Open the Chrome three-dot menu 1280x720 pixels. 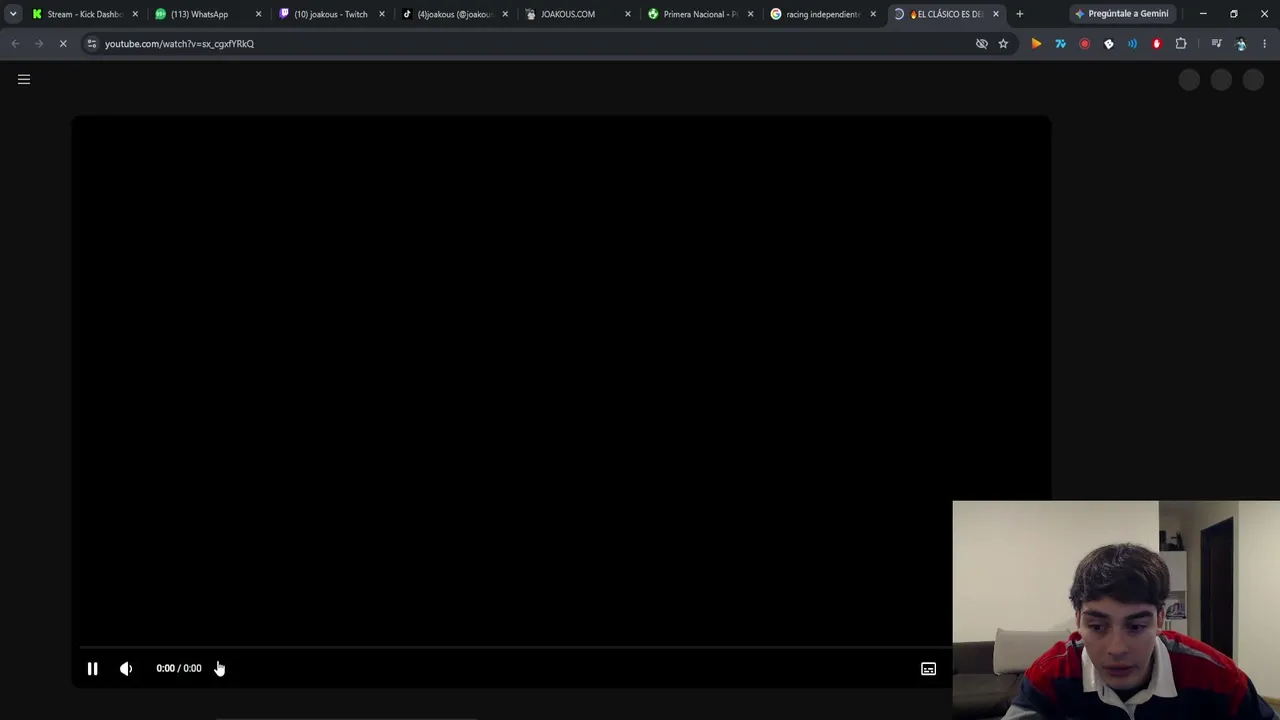coord(1264,44)
